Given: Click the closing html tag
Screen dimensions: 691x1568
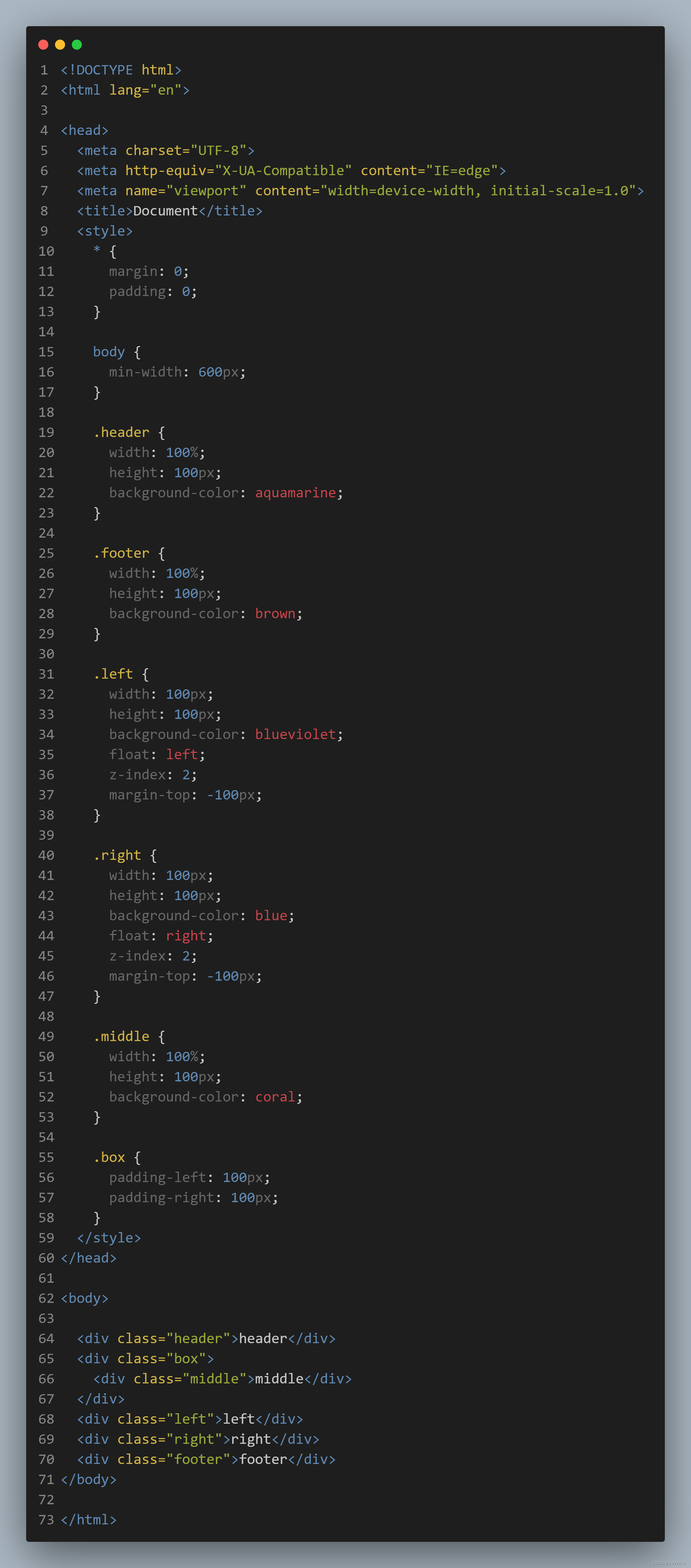Looking at the screenshot, I should click(x=89, y=1519).
